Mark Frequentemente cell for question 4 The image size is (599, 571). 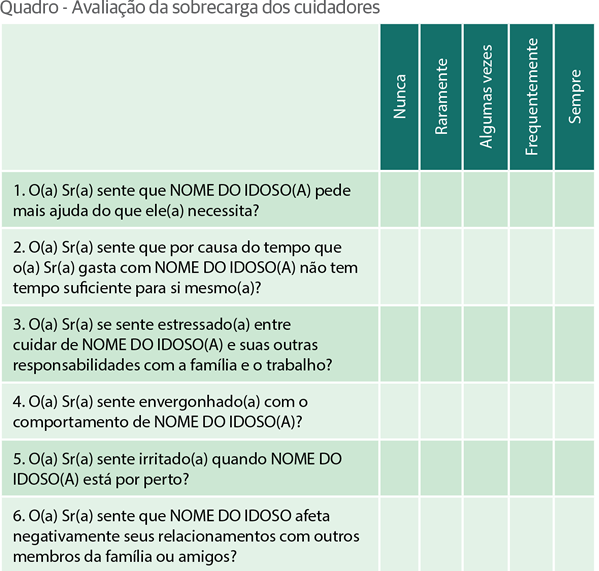[x=531, y=411]
